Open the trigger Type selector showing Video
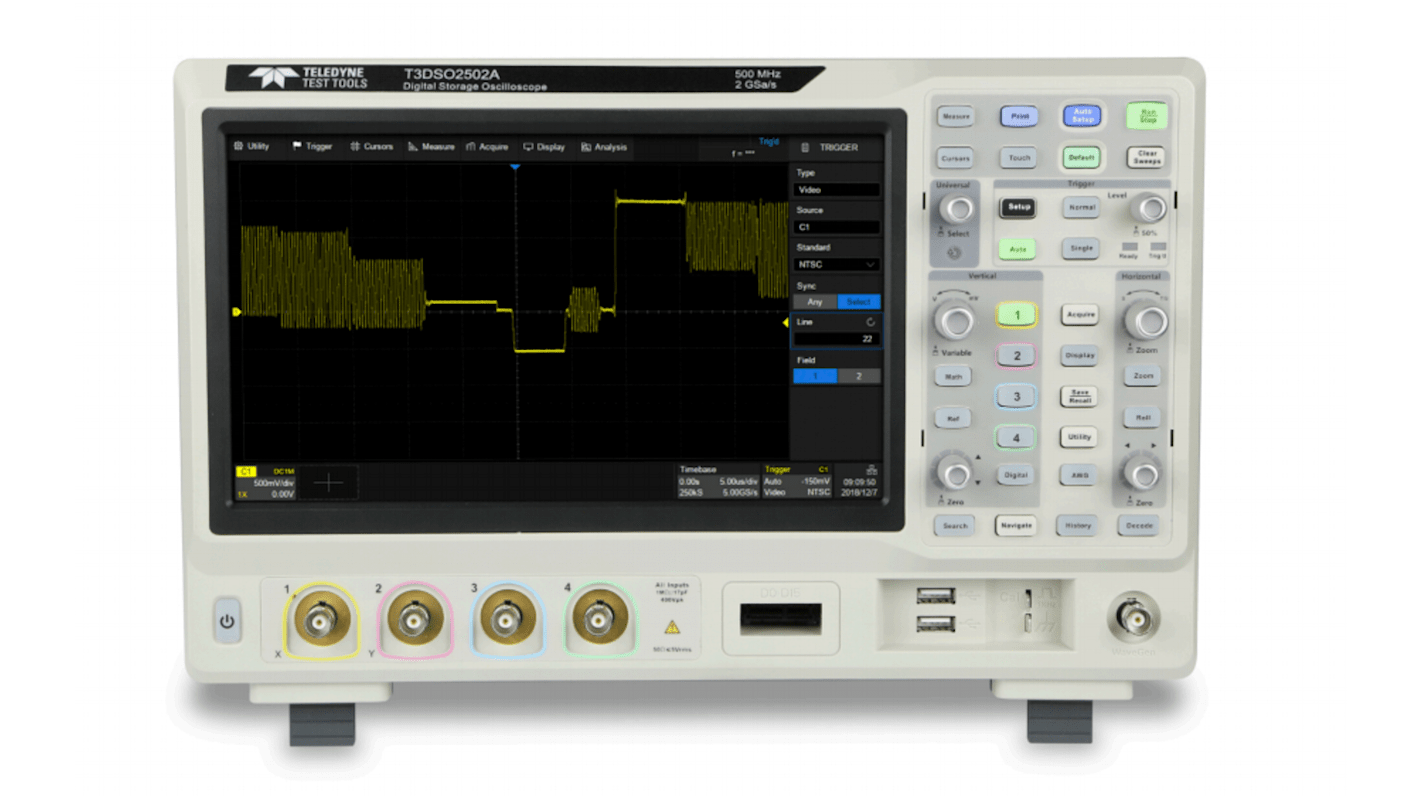Image resolution: width=1420 pixels, height=798 pixels. (837, 190)
